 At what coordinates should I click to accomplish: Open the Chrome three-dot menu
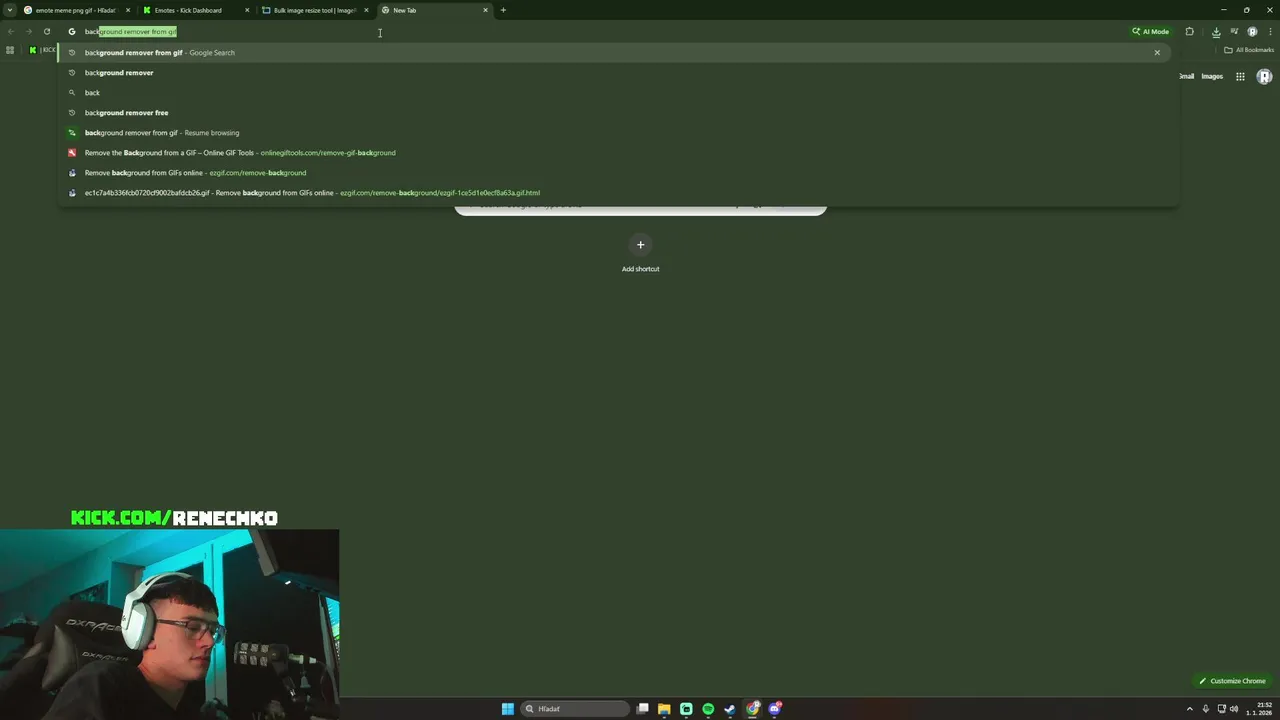click(1269, 31)
